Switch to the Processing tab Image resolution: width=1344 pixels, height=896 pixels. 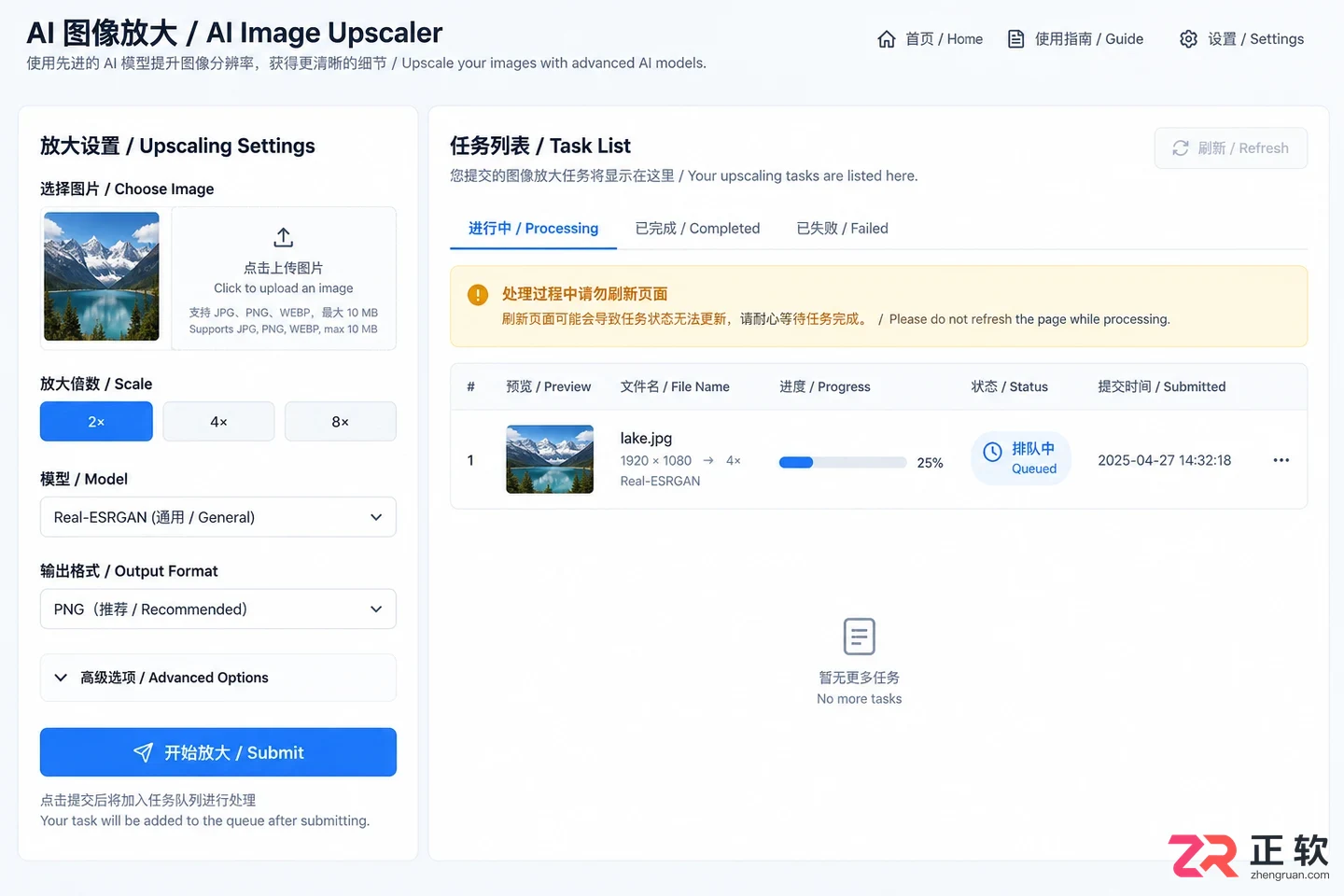point(533,229)
